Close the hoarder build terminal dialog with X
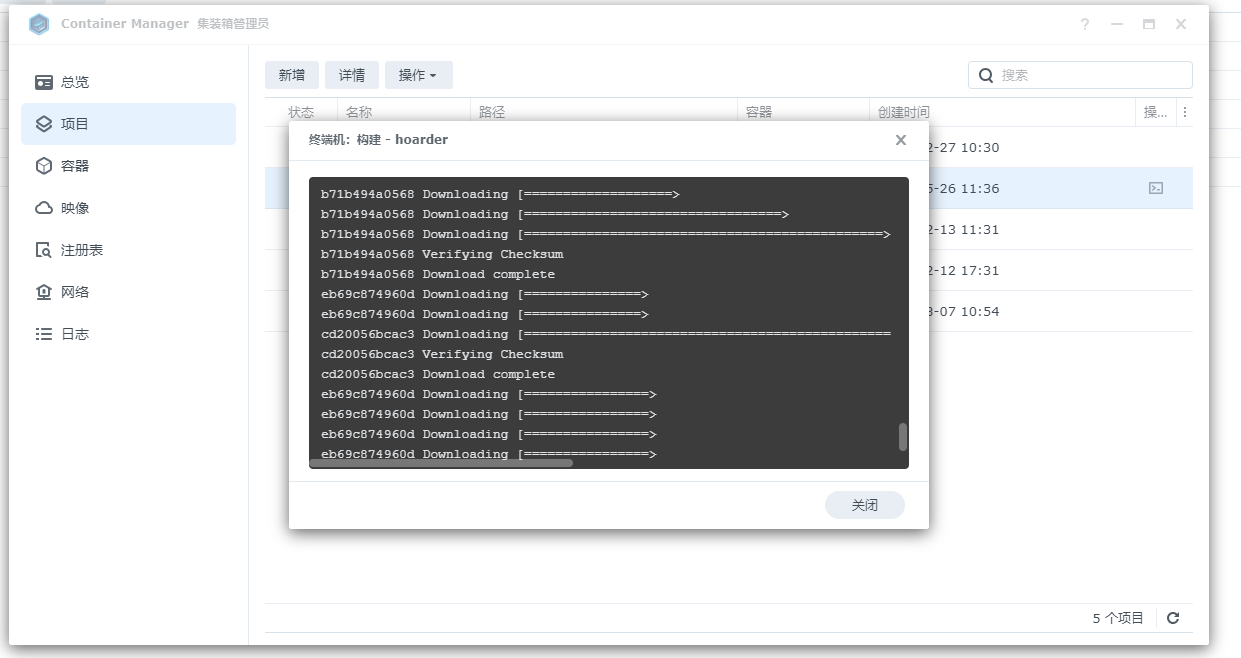The image size is (1241, 658). (901, 140)
